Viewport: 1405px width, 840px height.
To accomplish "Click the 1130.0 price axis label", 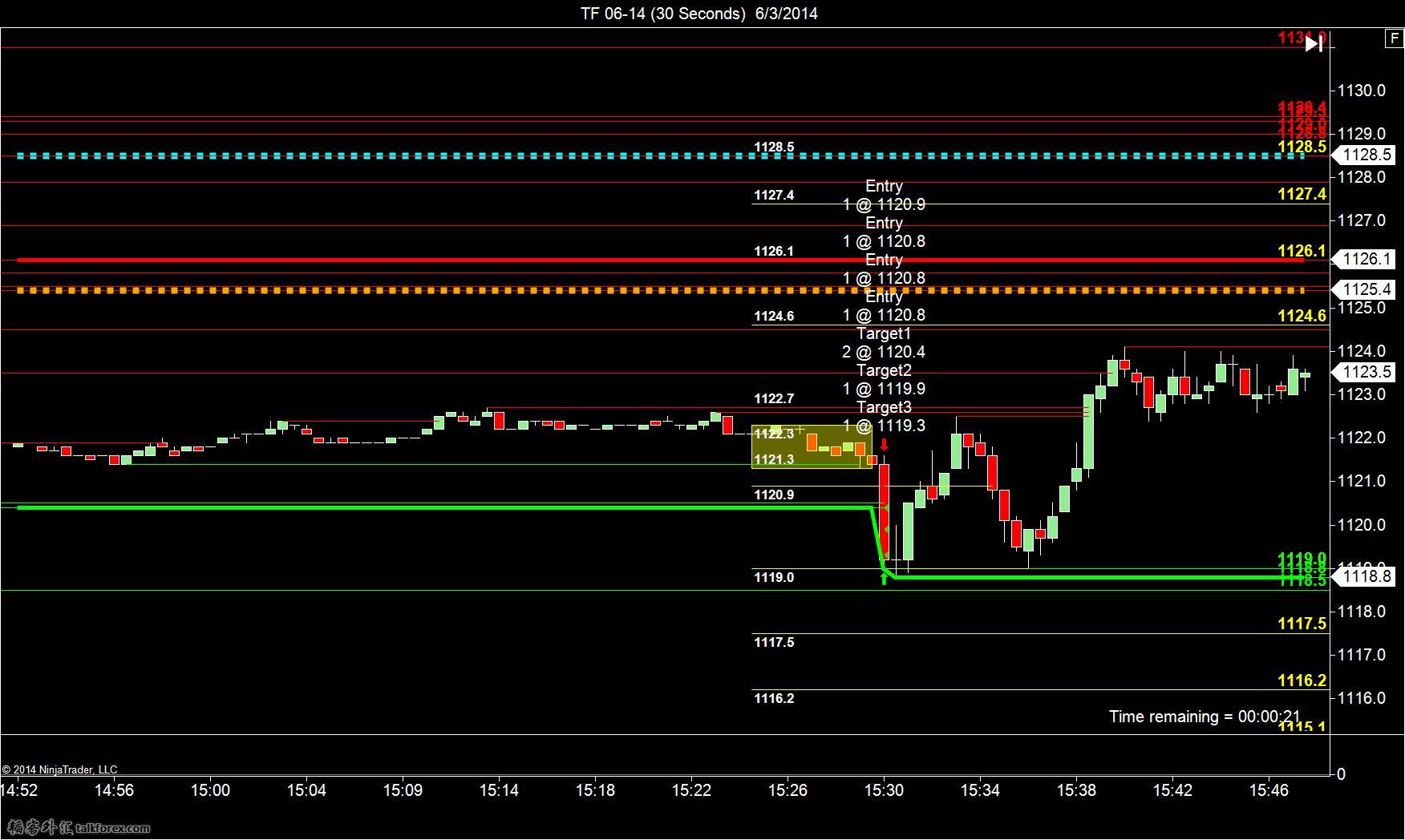I will (1362, 91).
